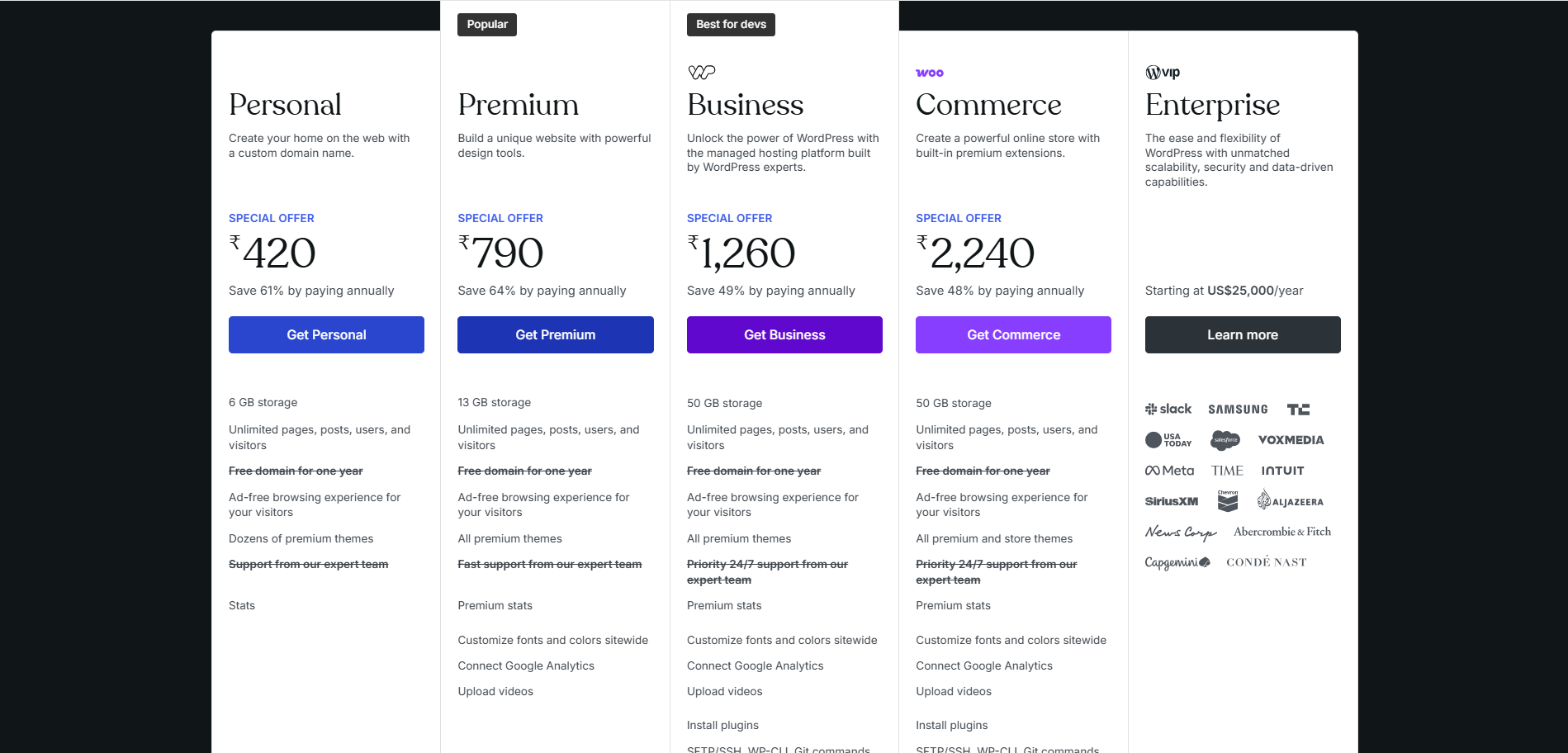This screenshot has height=753, width=1568.
Task: Click the Best for devs badge
Action: point(731,25)
